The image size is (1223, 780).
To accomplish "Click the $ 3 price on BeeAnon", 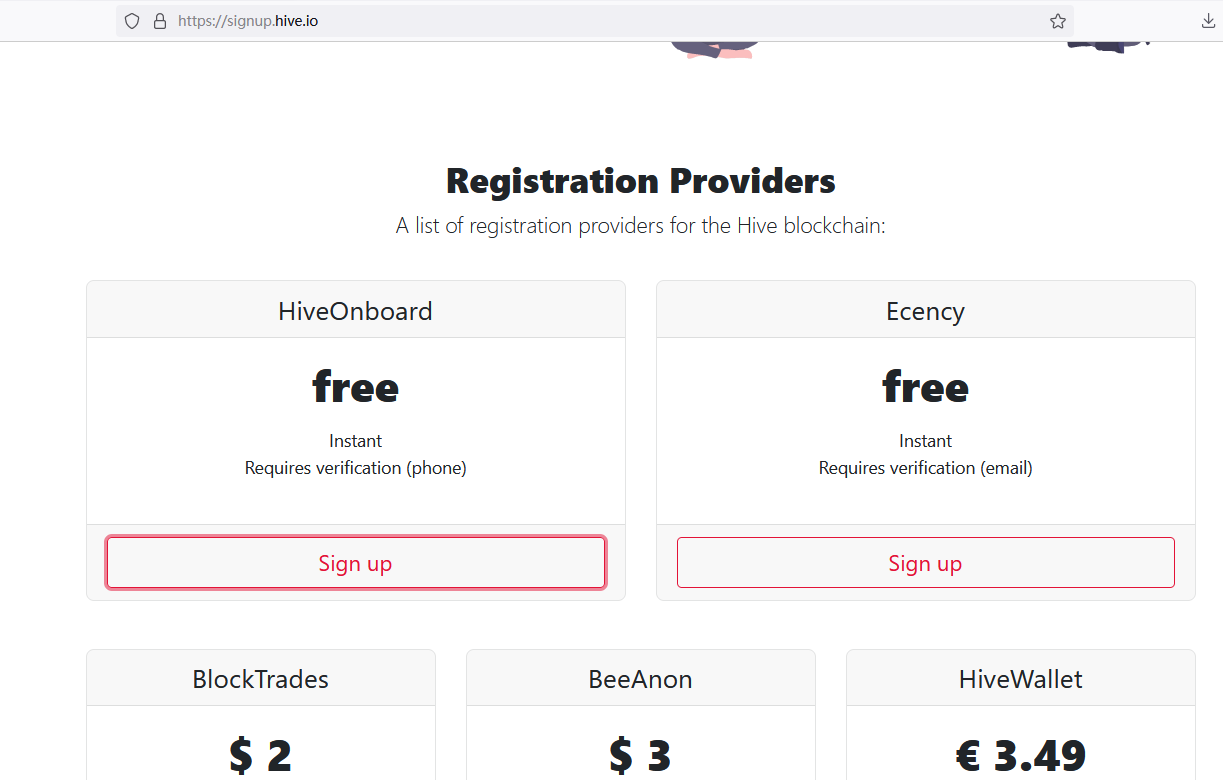I will click(x=640, y=755).
